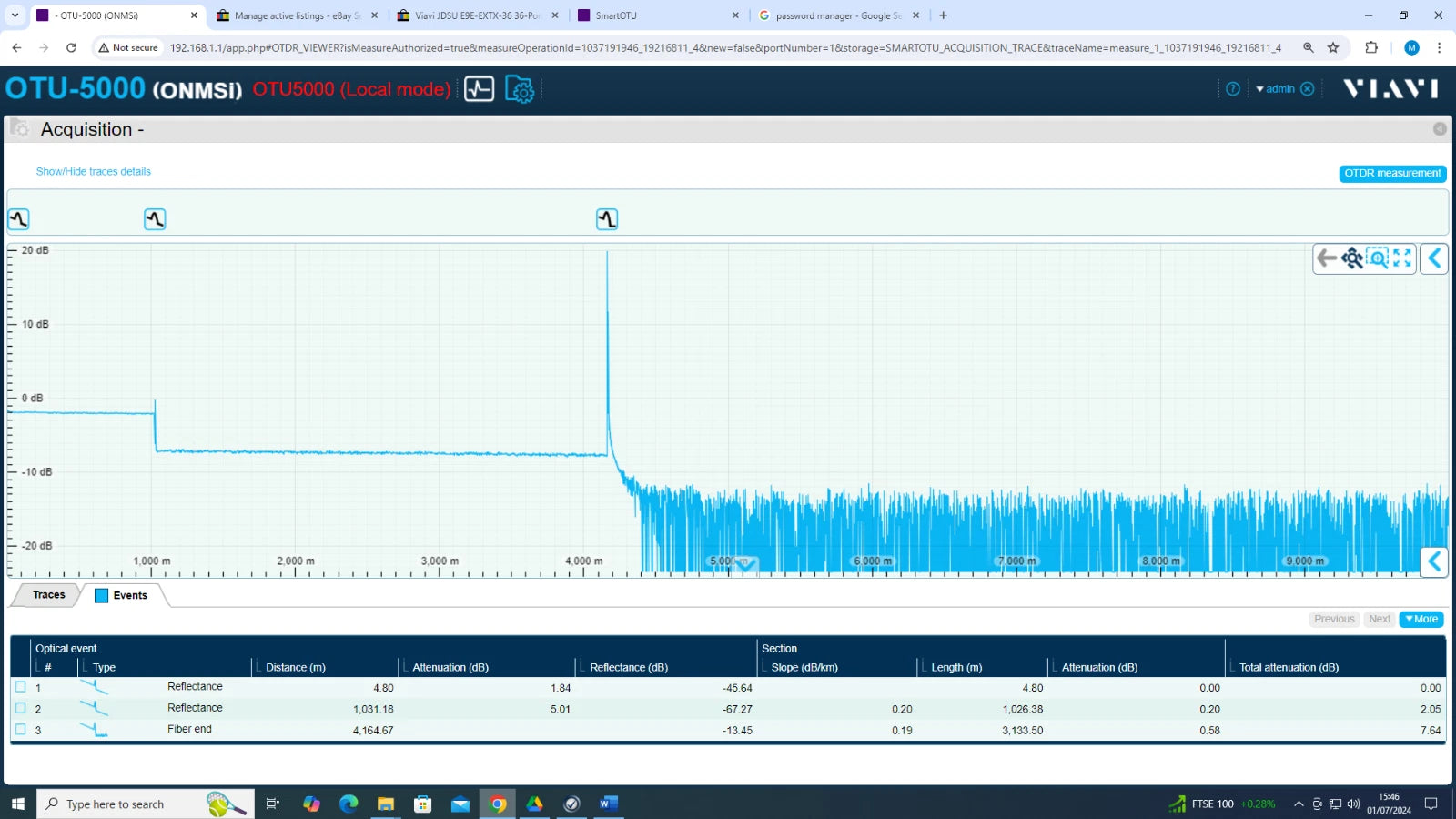Click reflectance type icon in event row 2
The height and width of the screenshot is (819, 1456).
(x=94, y=708)
